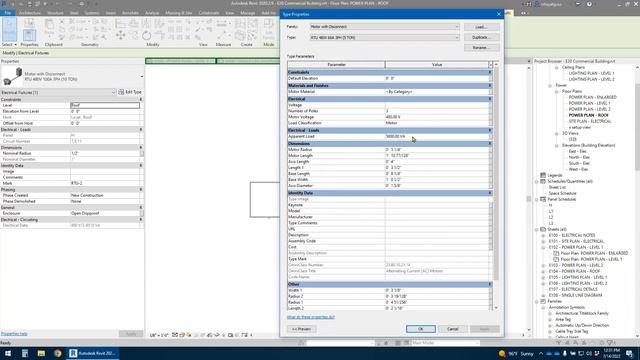Collapse the Floor Plans node under Power
This screenshot has width=640, height=360.
tap(556, 91)
